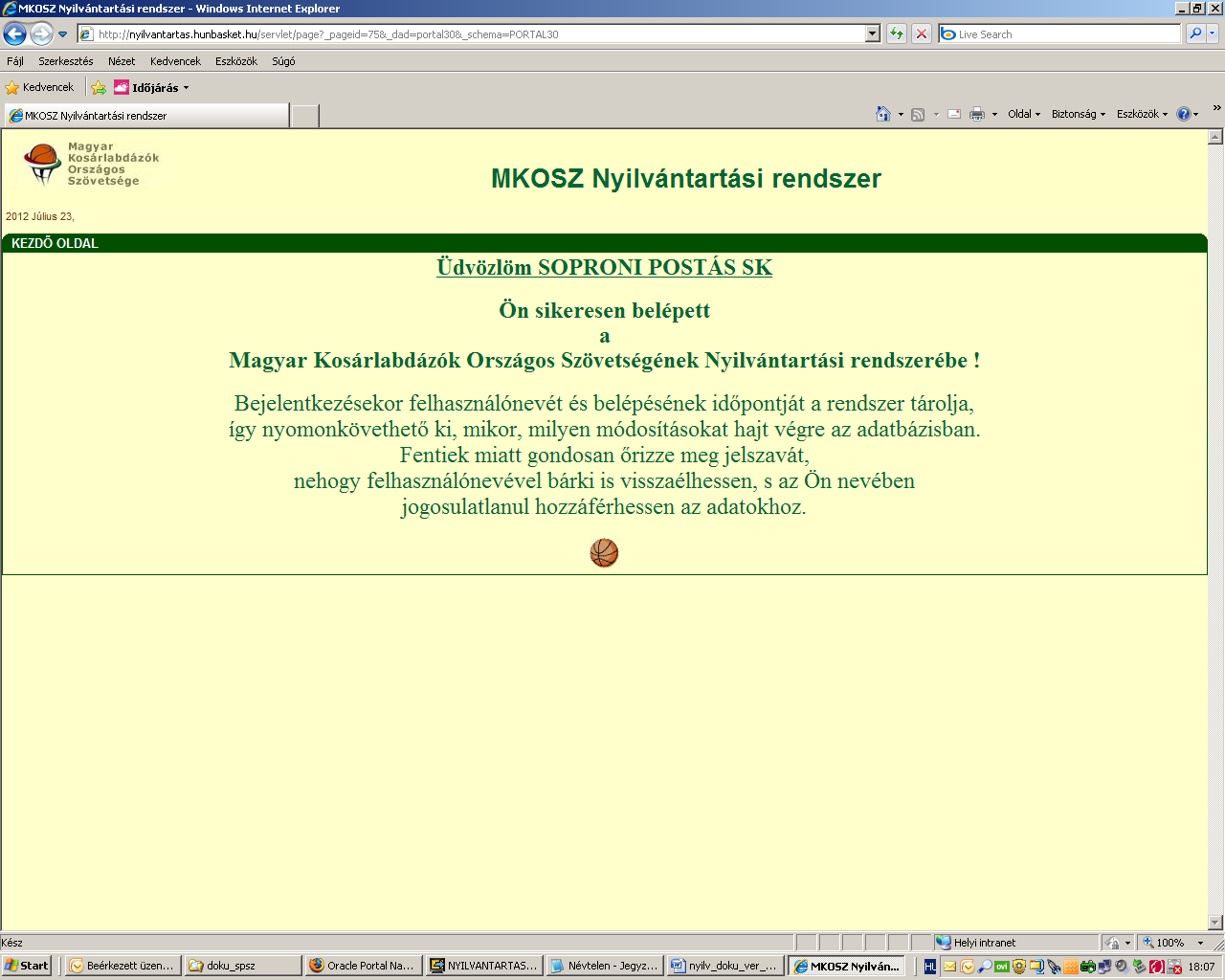Open the 100% zoom level control
This screenshot has width=1225, height=980.
point(1174,943)
